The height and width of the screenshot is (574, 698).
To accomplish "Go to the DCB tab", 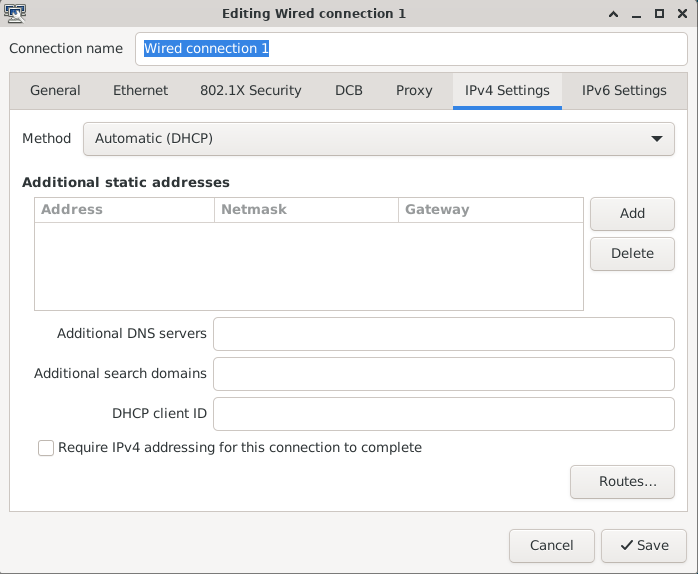I will pos(349,90).
